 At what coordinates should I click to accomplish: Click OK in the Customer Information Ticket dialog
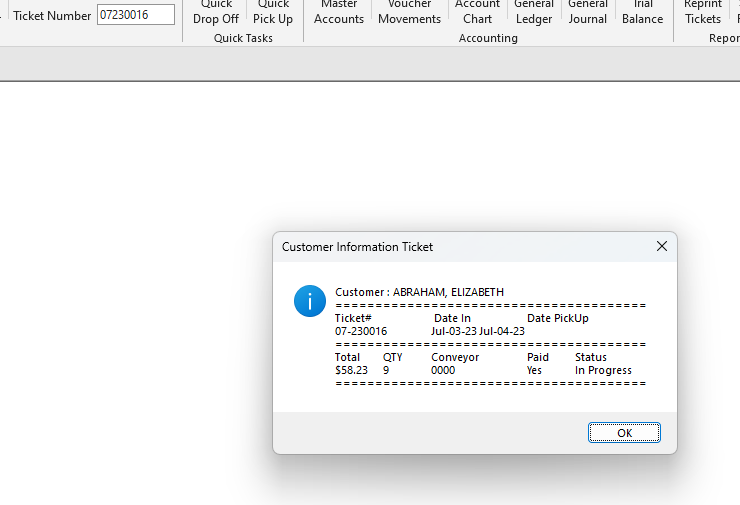pyautogui.click(x=624, y=433)
